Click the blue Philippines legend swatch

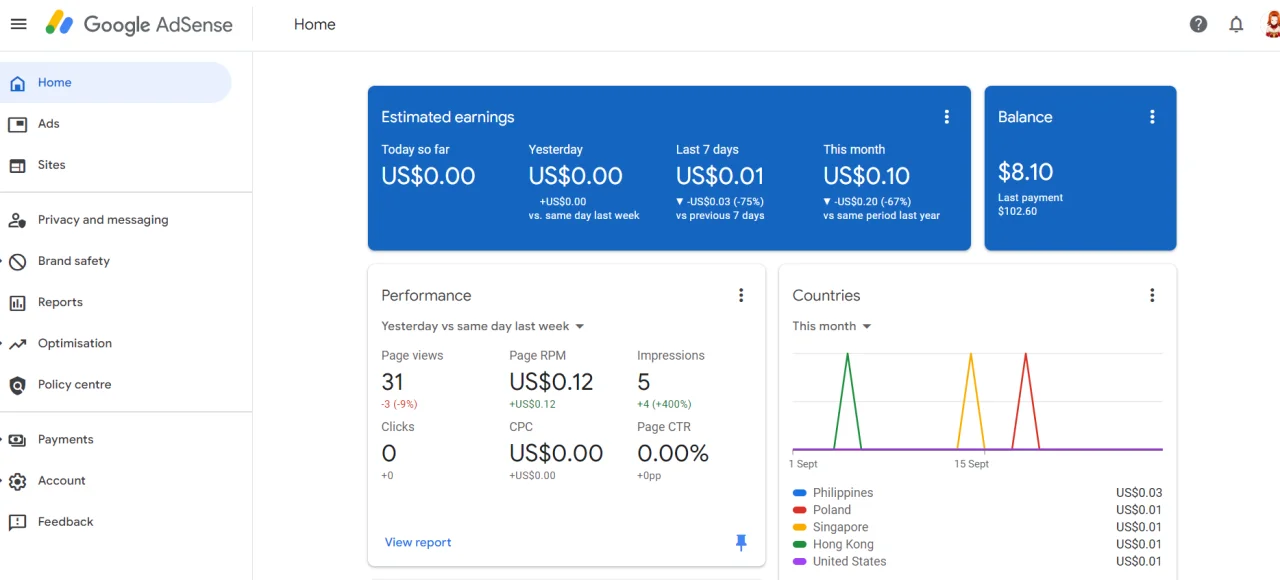[799, 493]
